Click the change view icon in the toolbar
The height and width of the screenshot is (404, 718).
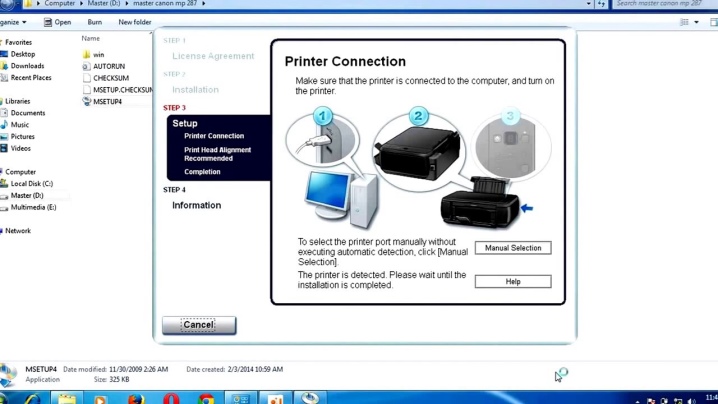click(685, 22)
